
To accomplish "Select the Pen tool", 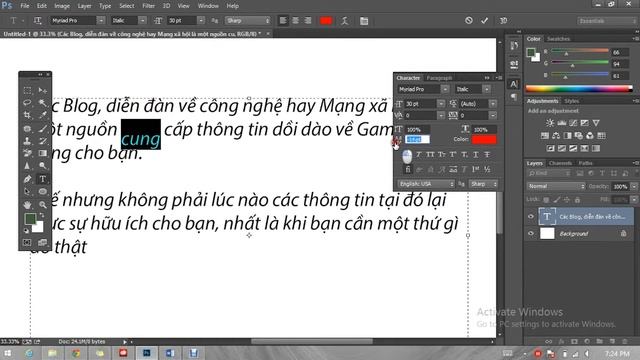I will click(x=27, y=179).
